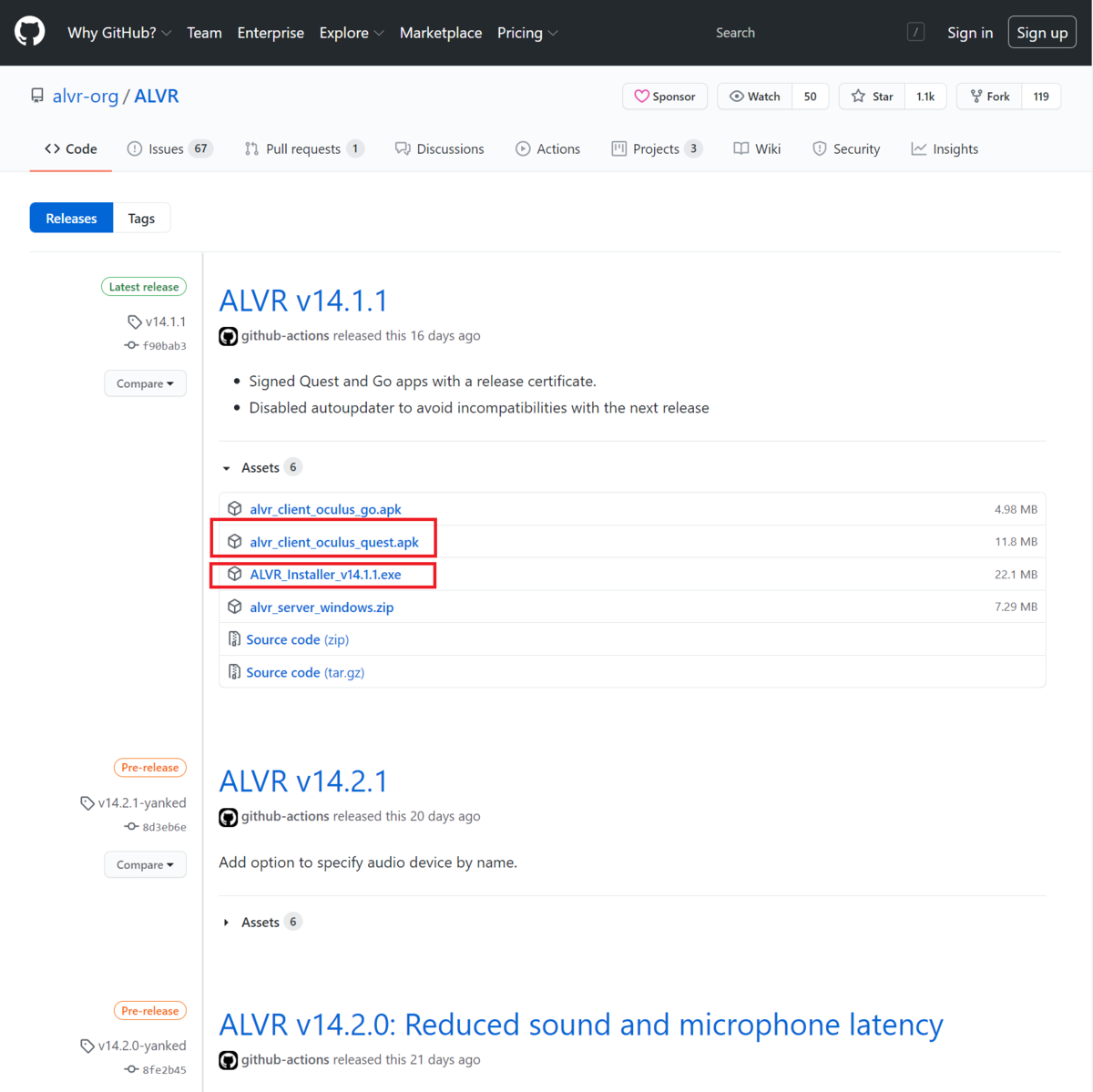Click the GitHub octocat logo
Image resolution: width=1093 pixels, height=1092 pixels.
click(30, 32)
